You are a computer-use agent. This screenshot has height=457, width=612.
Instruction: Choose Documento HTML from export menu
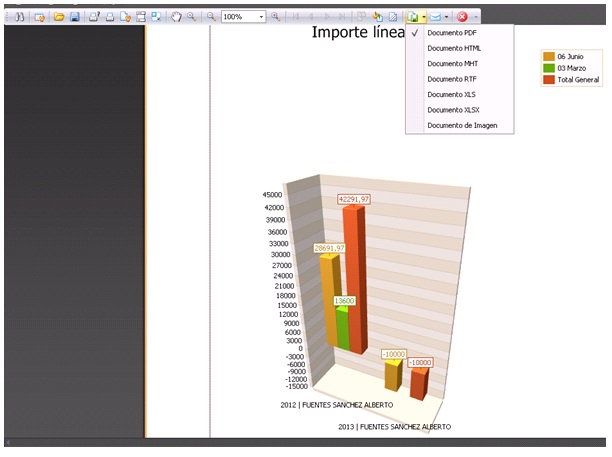(453, 48)
